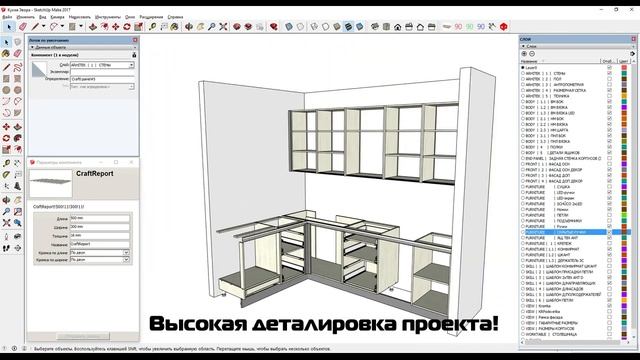Toggle visibility of BODY 4 ПОЛКИ layer
This screenshot has width=640, height=360.
609,147
